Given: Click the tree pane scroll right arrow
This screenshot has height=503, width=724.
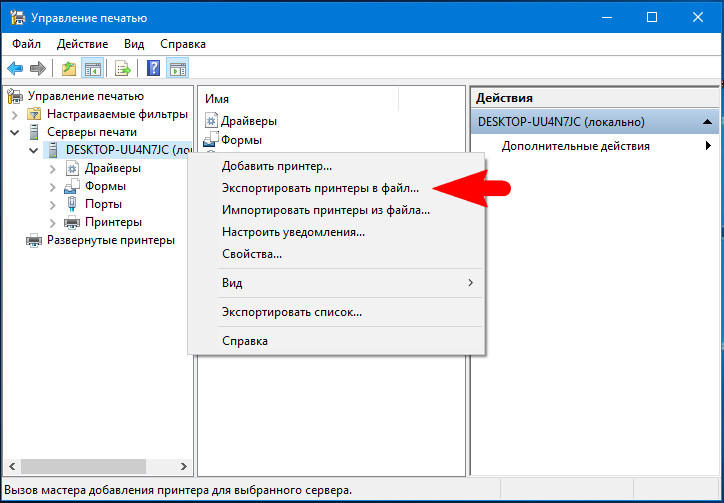Looking at the screenshot, I should click(184, 466).
